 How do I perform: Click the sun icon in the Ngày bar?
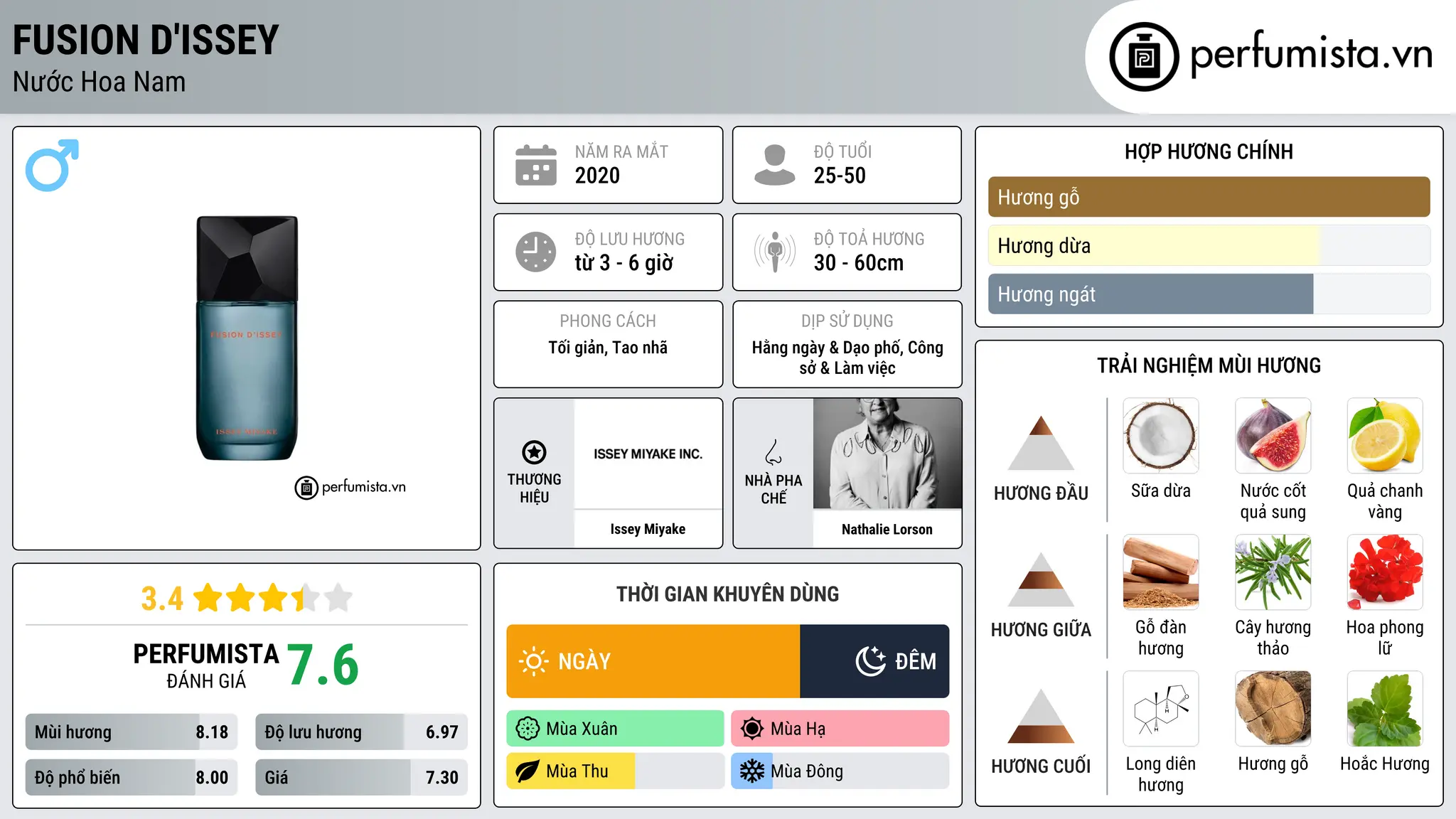[x=533, y=661]
